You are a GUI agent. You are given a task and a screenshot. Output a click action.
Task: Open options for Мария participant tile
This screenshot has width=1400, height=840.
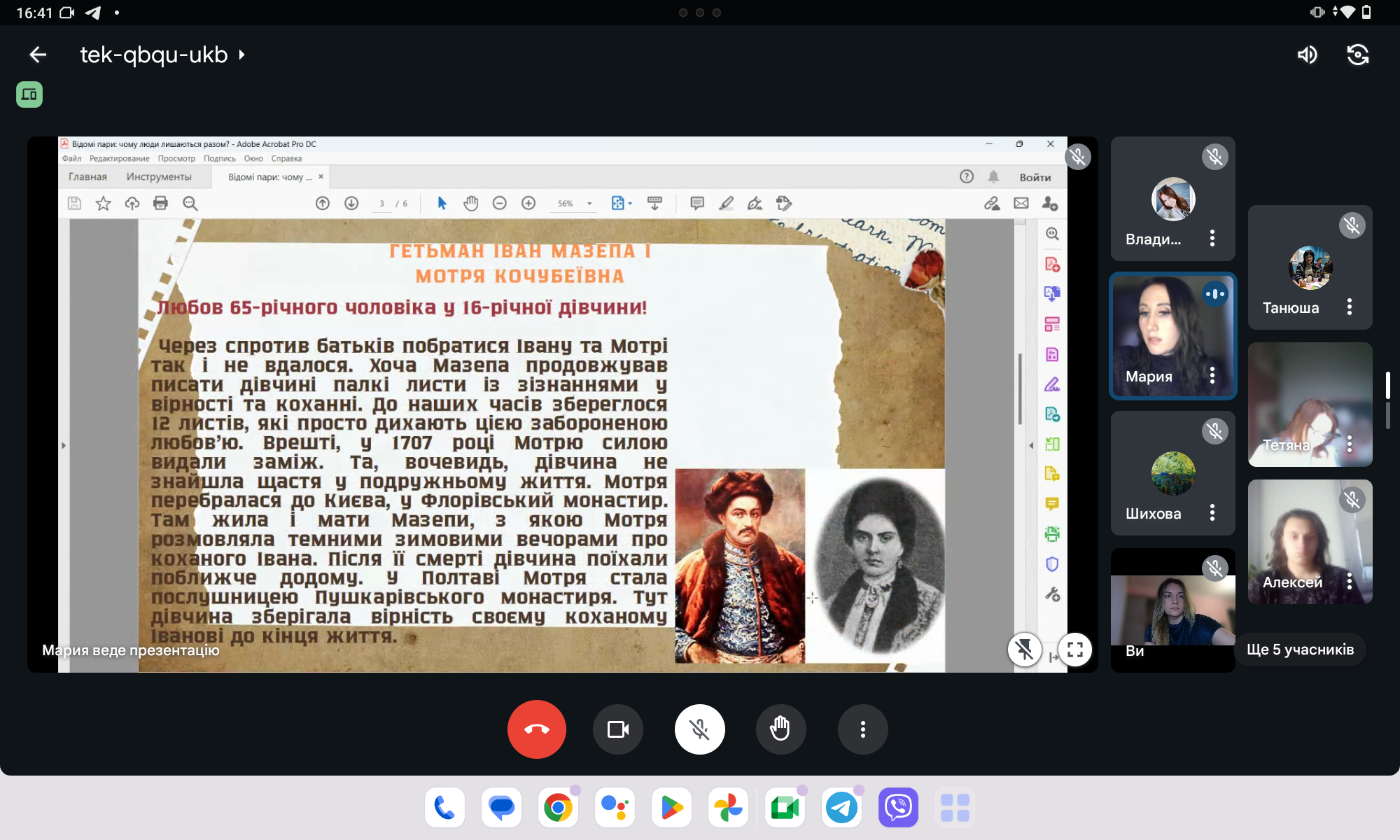click(1212, 376)
